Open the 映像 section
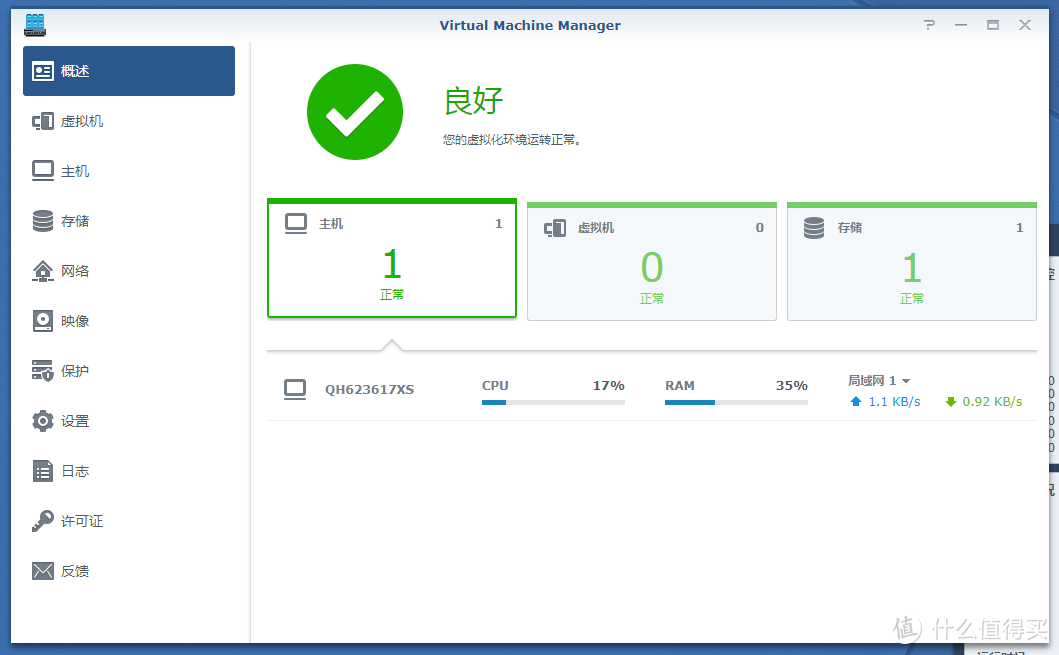Image resolution: width=1059 pixels, height=655 pixels. pyautogui.click(x=128, y=321)
